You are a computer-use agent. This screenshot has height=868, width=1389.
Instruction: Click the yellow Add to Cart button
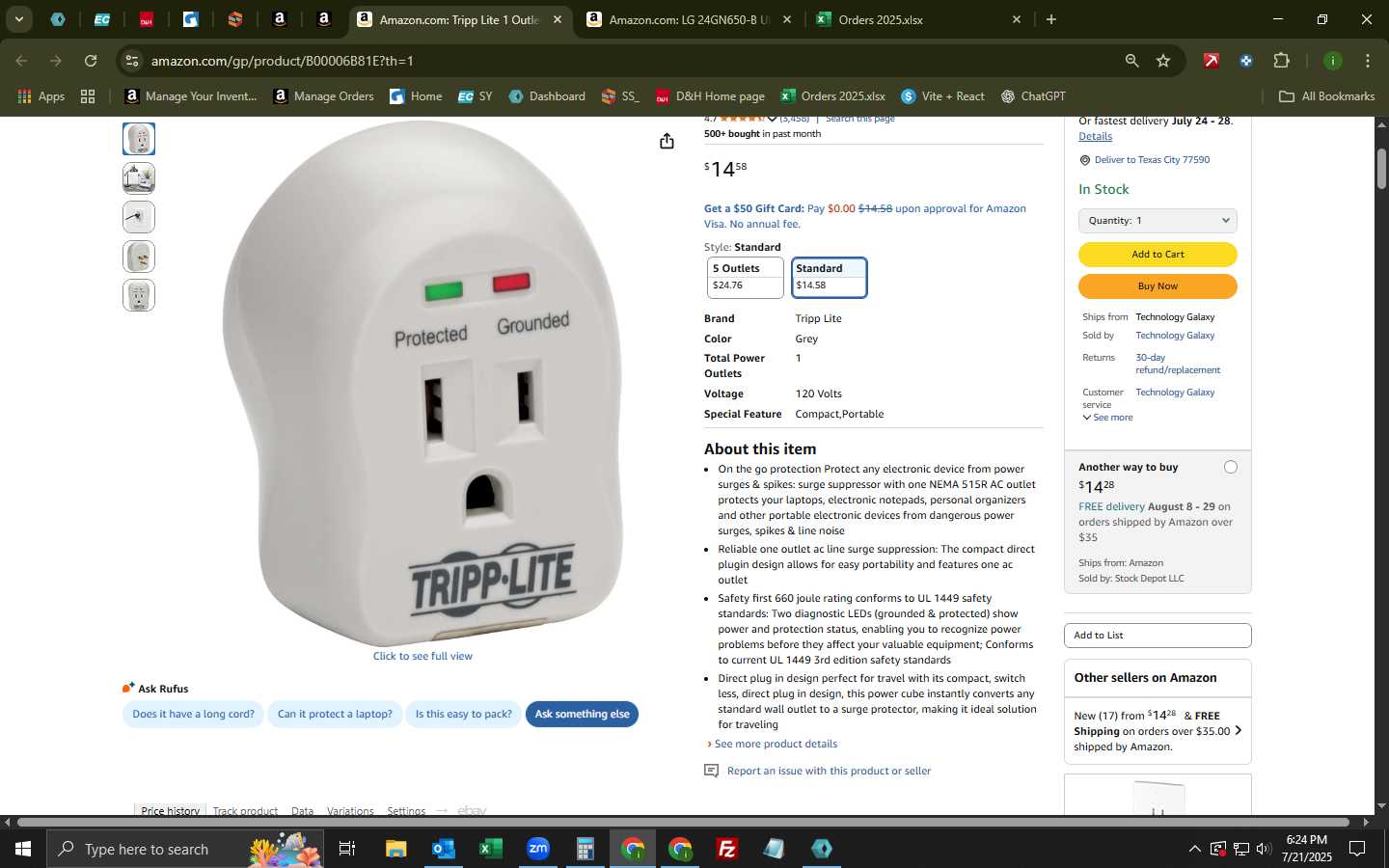[x=1157, y=255]
